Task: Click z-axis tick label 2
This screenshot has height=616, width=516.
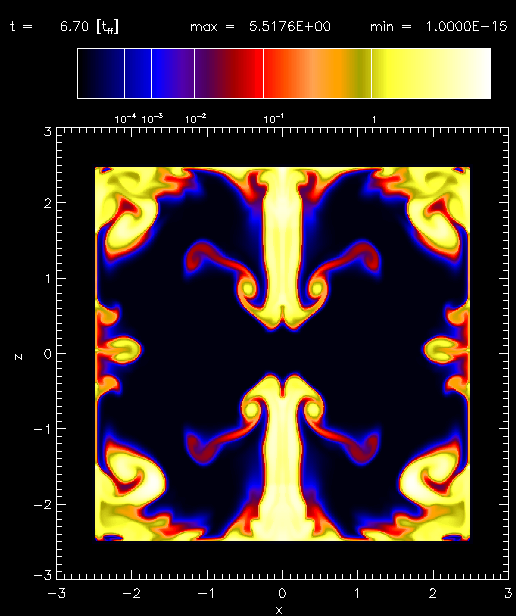Action: click(x=47, y=203)
